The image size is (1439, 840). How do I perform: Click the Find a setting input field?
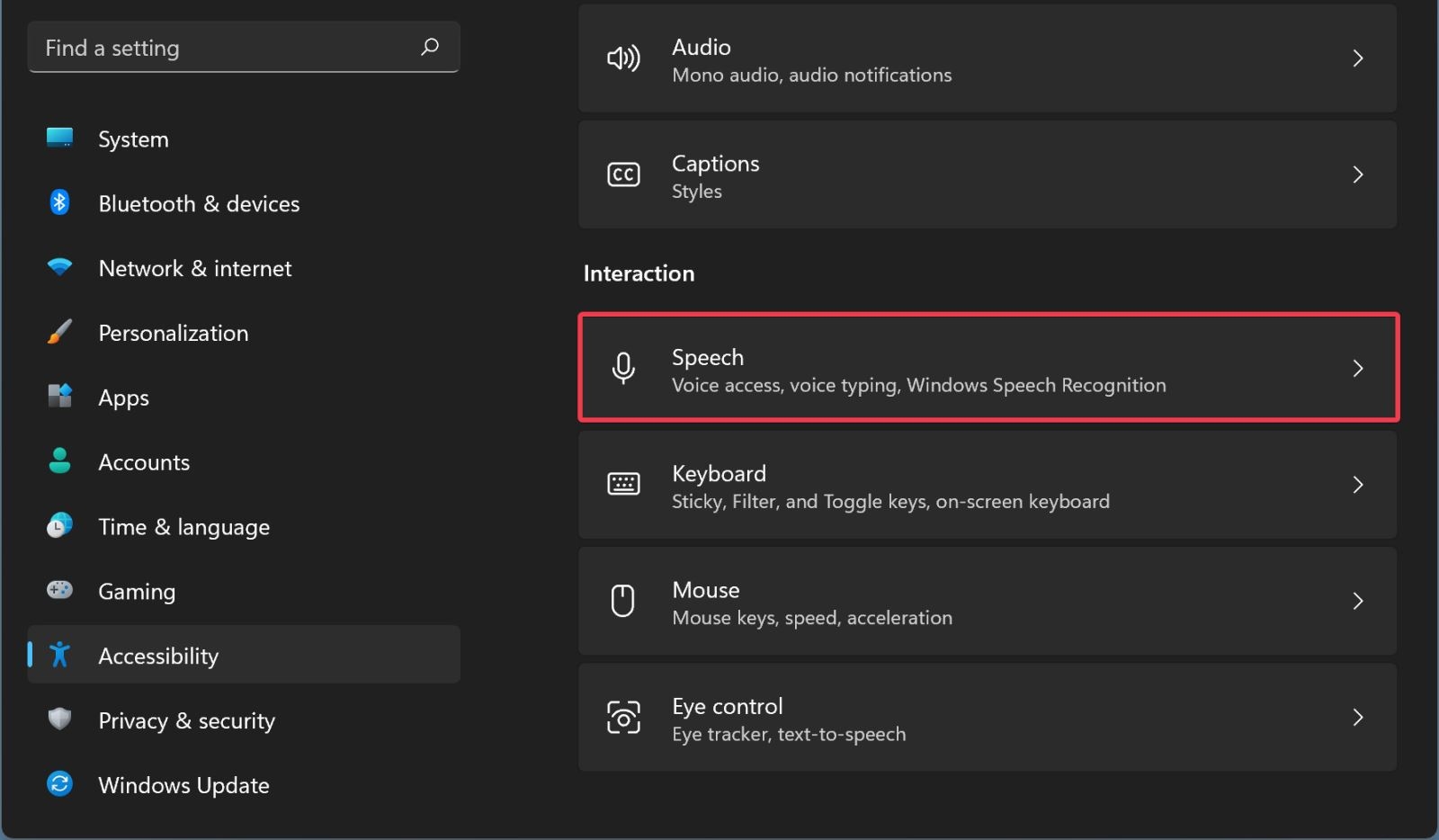(x=216, y=47)
